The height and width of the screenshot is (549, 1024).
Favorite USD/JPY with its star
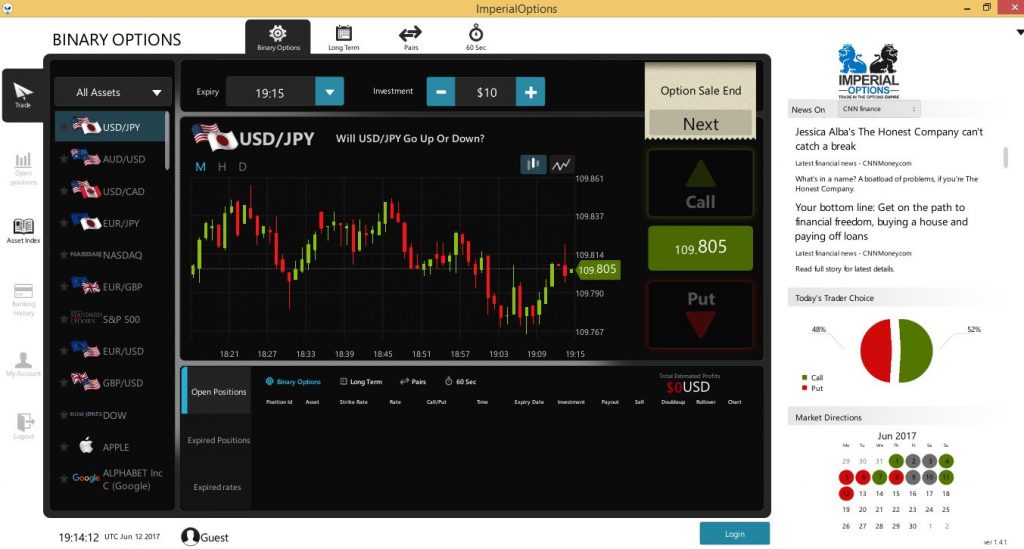[x=64, y=127]
